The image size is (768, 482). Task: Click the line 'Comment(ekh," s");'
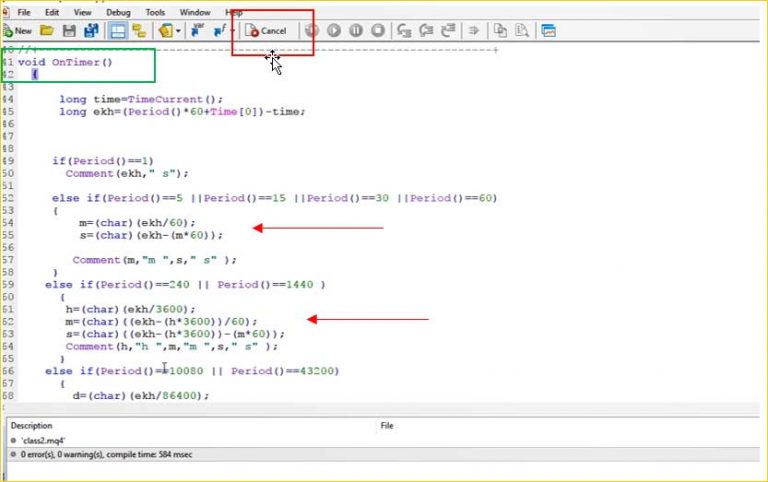127,173
